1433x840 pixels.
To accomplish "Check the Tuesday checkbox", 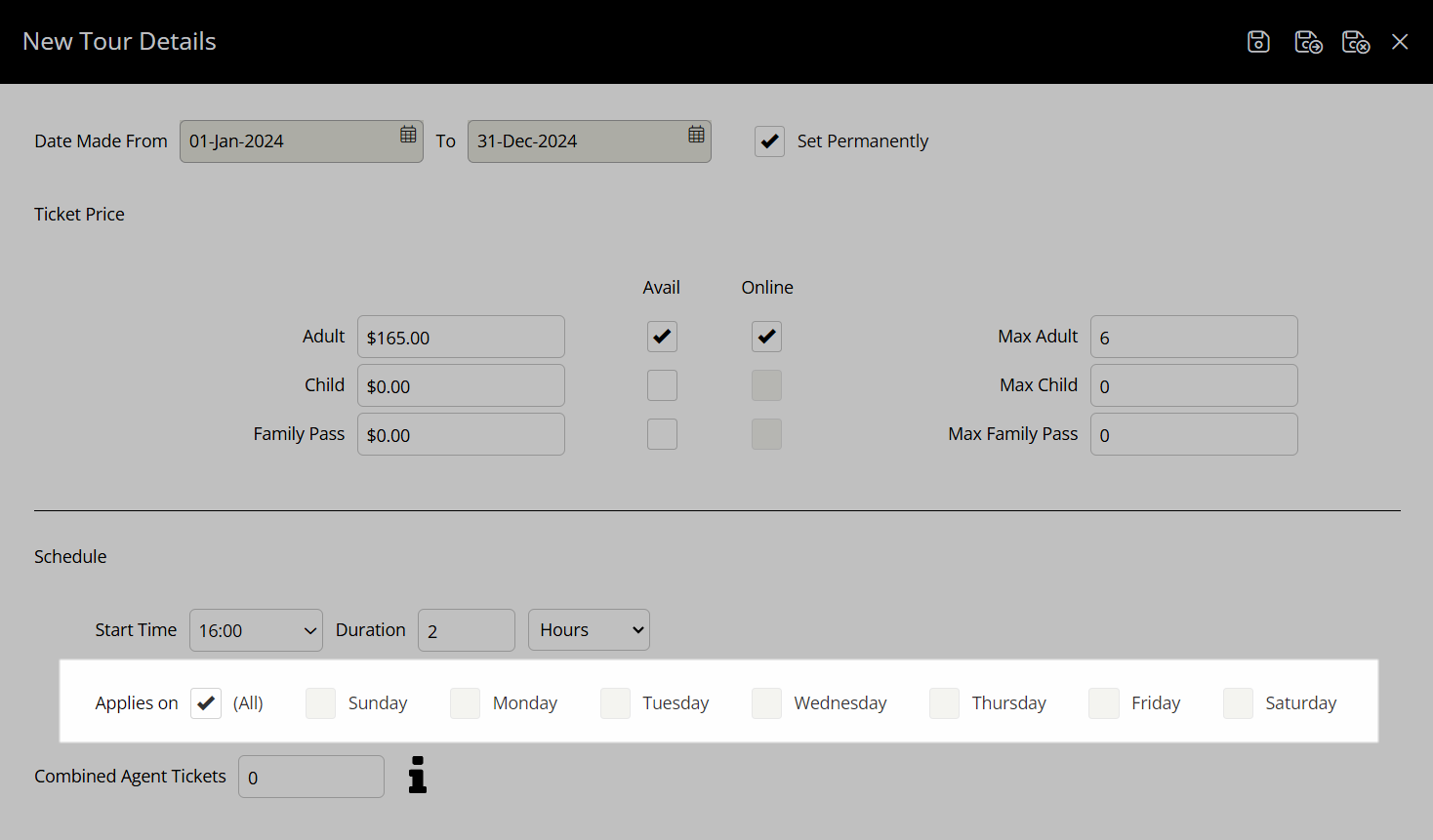I will (x=615, y=703).
